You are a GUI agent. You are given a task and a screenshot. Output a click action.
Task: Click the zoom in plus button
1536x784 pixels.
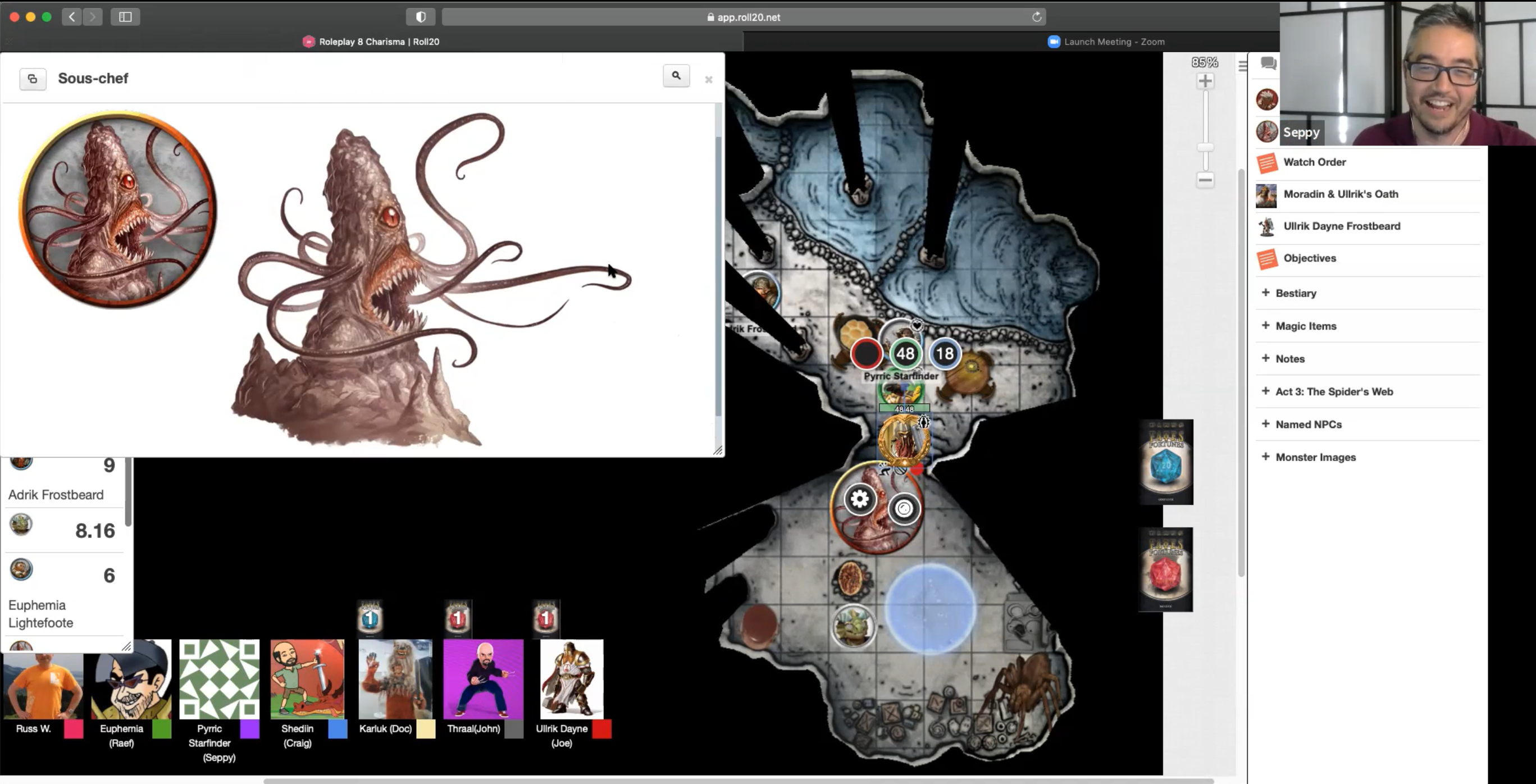point(1205,81)
